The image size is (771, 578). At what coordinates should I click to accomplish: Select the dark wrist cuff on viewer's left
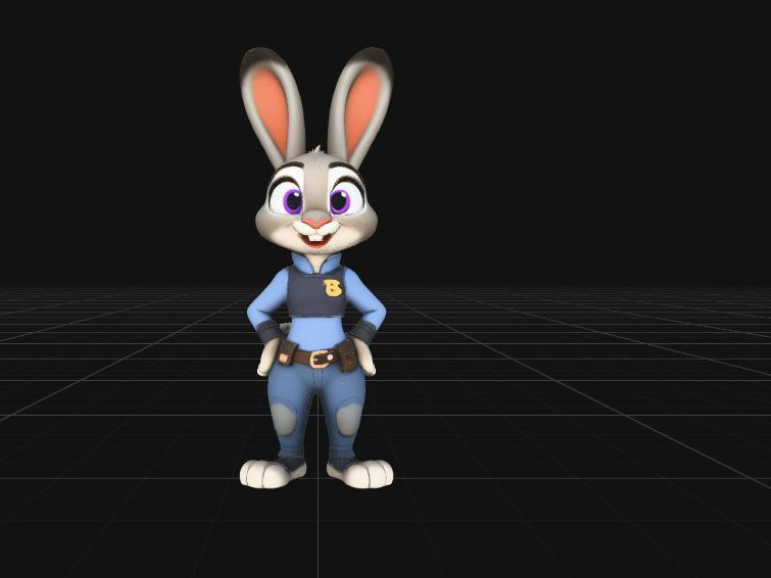(x=269, y=332)
